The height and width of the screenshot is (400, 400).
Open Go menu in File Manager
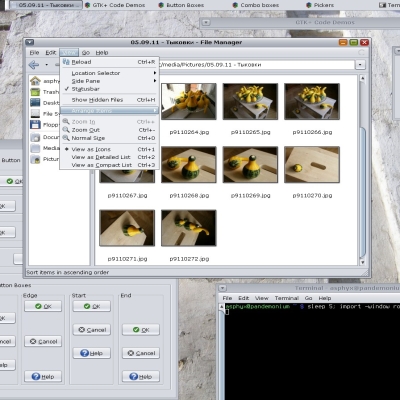[86, 53]
